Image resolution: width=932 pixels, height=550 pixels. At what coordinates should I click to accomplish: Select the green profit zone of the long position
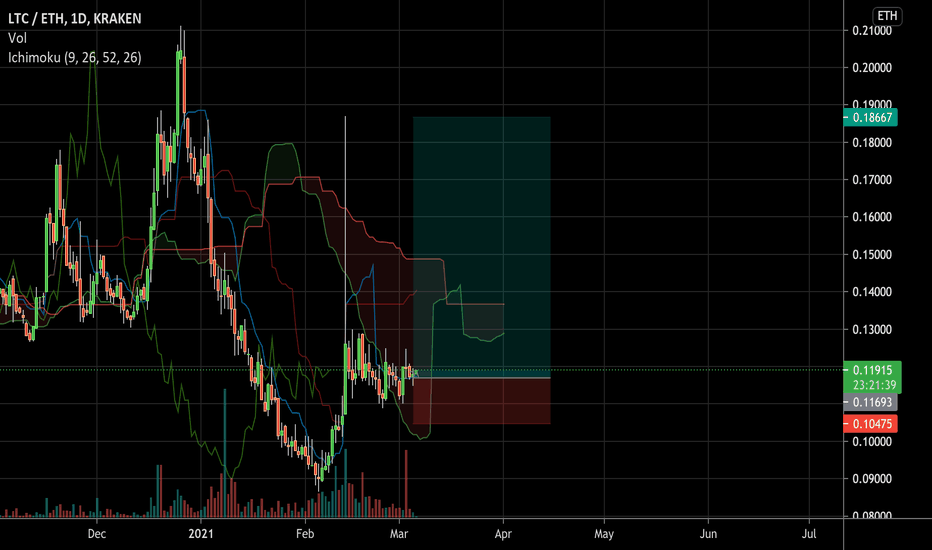pyautogui.click(x=481, y=247)
